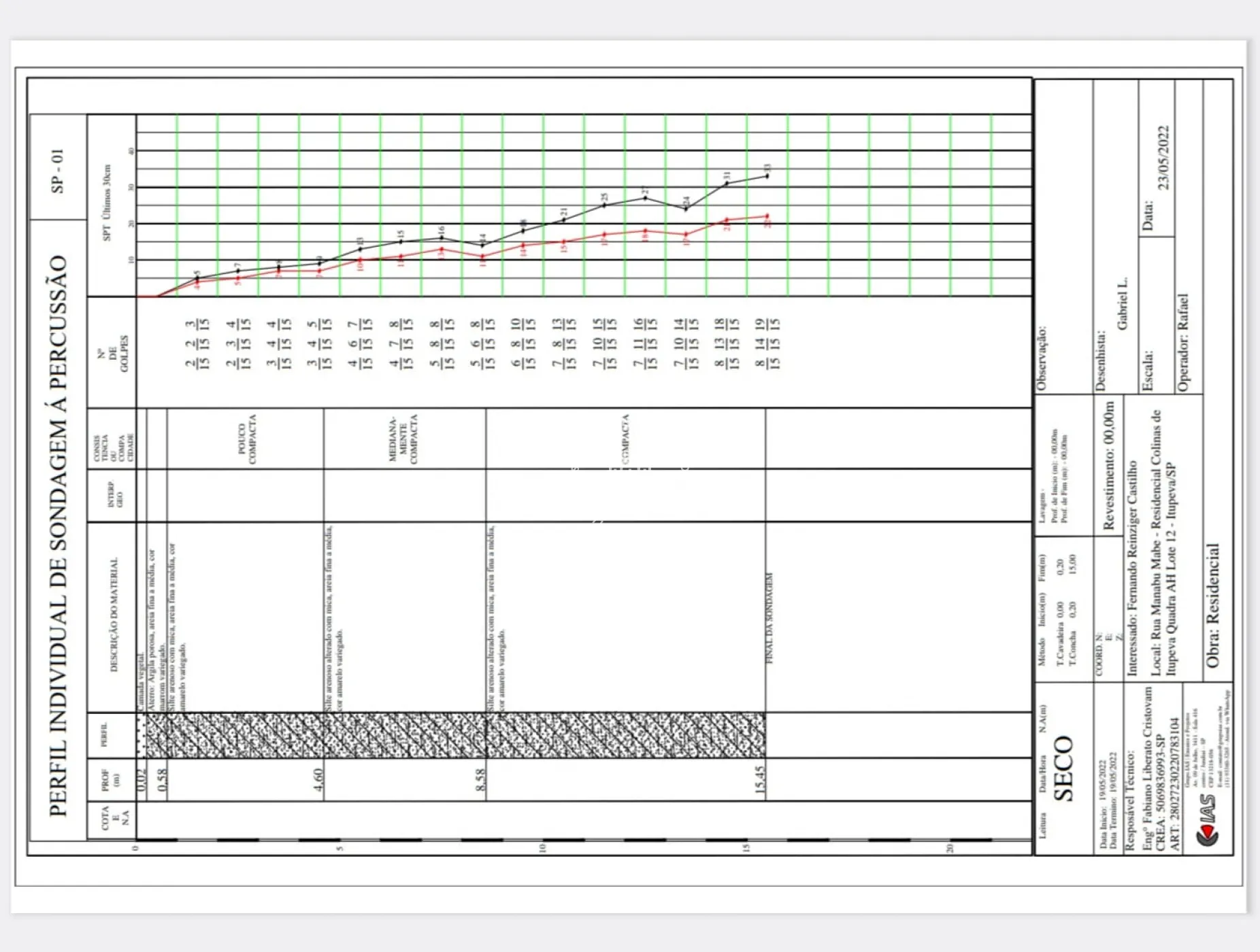Image resolution: width=1260 pixels, height=952 pixels.
Task: Click the SP - 01 borehole label
Action: 58,171
